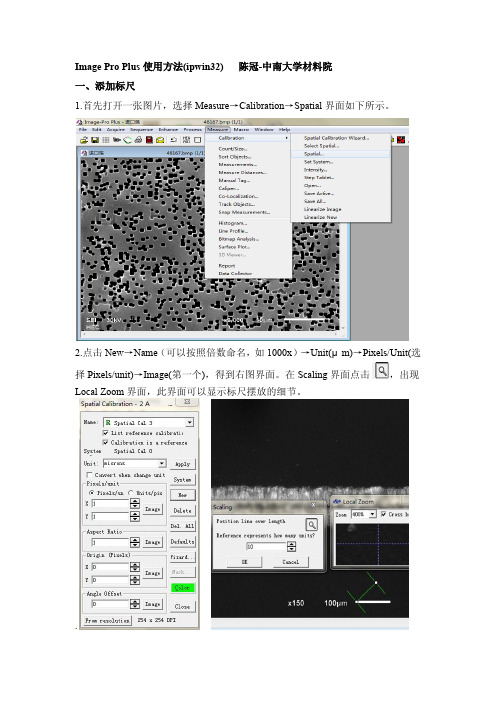Click the empty rectangle icon in toolbar

197,140
